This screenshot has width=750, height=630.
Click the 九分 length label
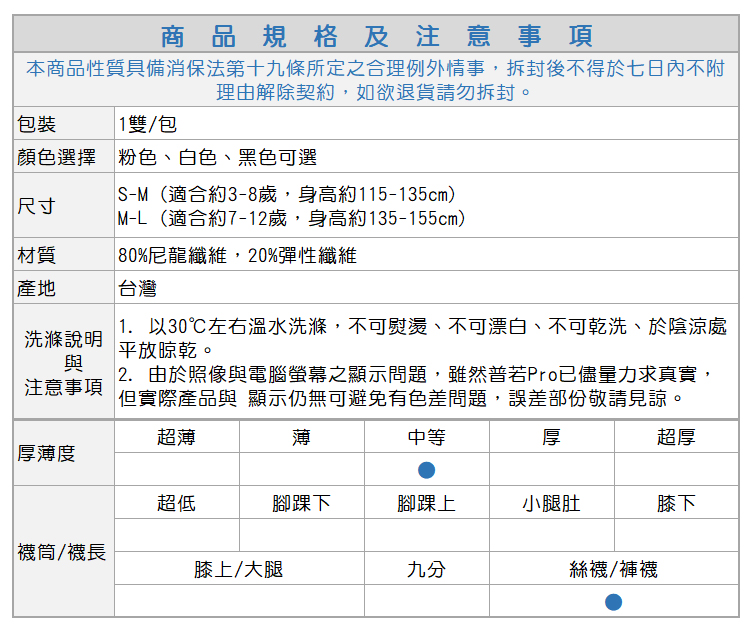(x=427, y=569)
